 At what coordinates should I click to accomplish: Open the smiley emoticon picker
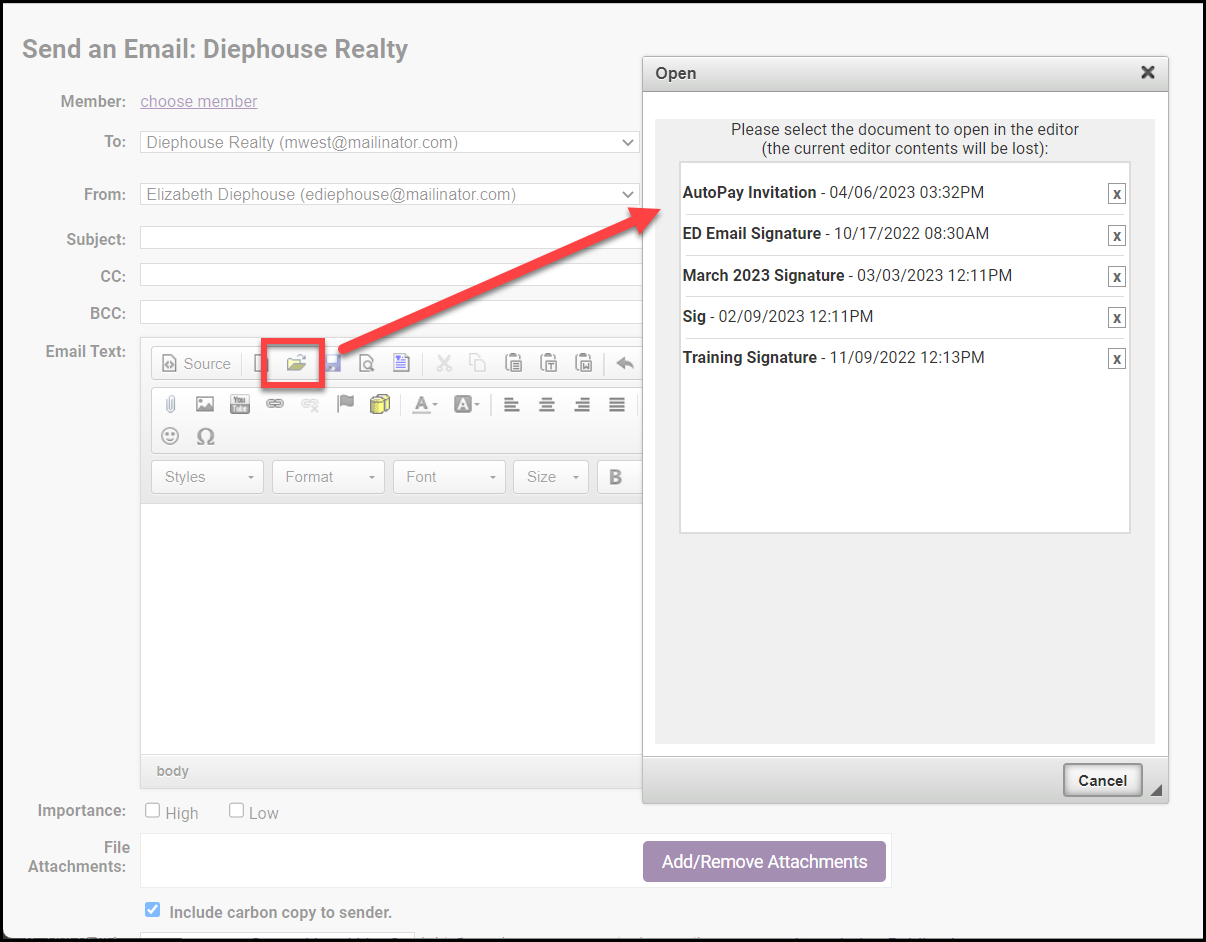171,437
